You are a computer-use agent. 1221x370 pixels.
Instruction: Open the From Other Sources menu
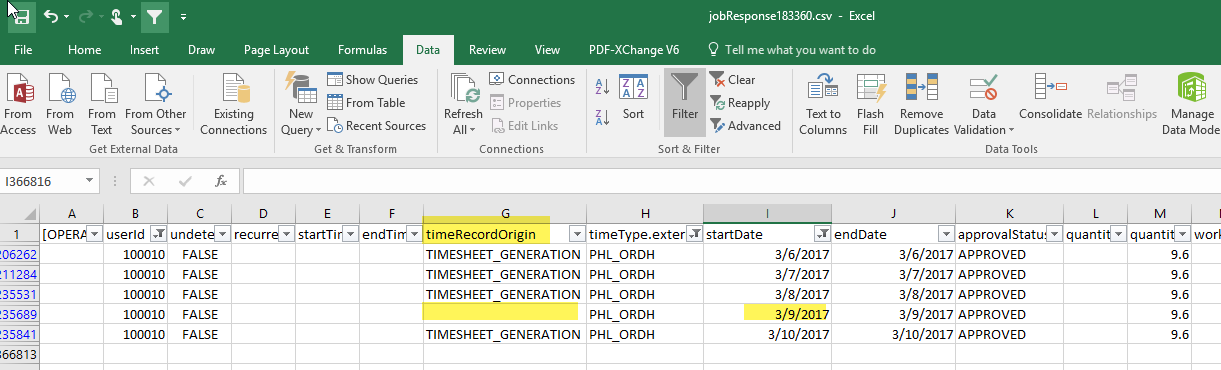tap(155, 105)
